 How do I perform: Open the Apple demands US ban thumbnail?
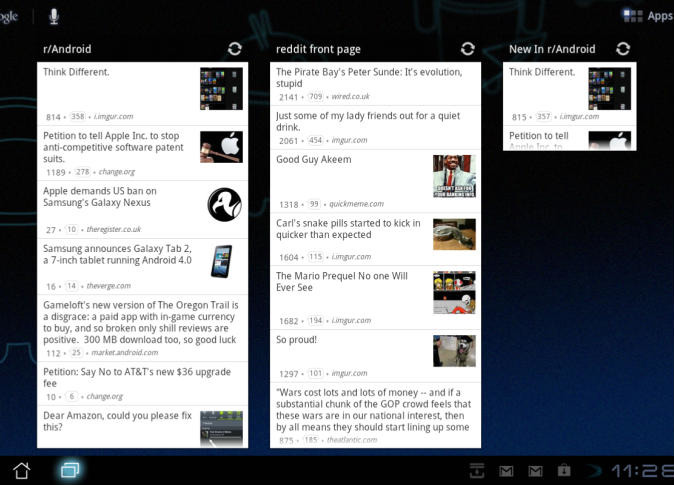(224, 205)
